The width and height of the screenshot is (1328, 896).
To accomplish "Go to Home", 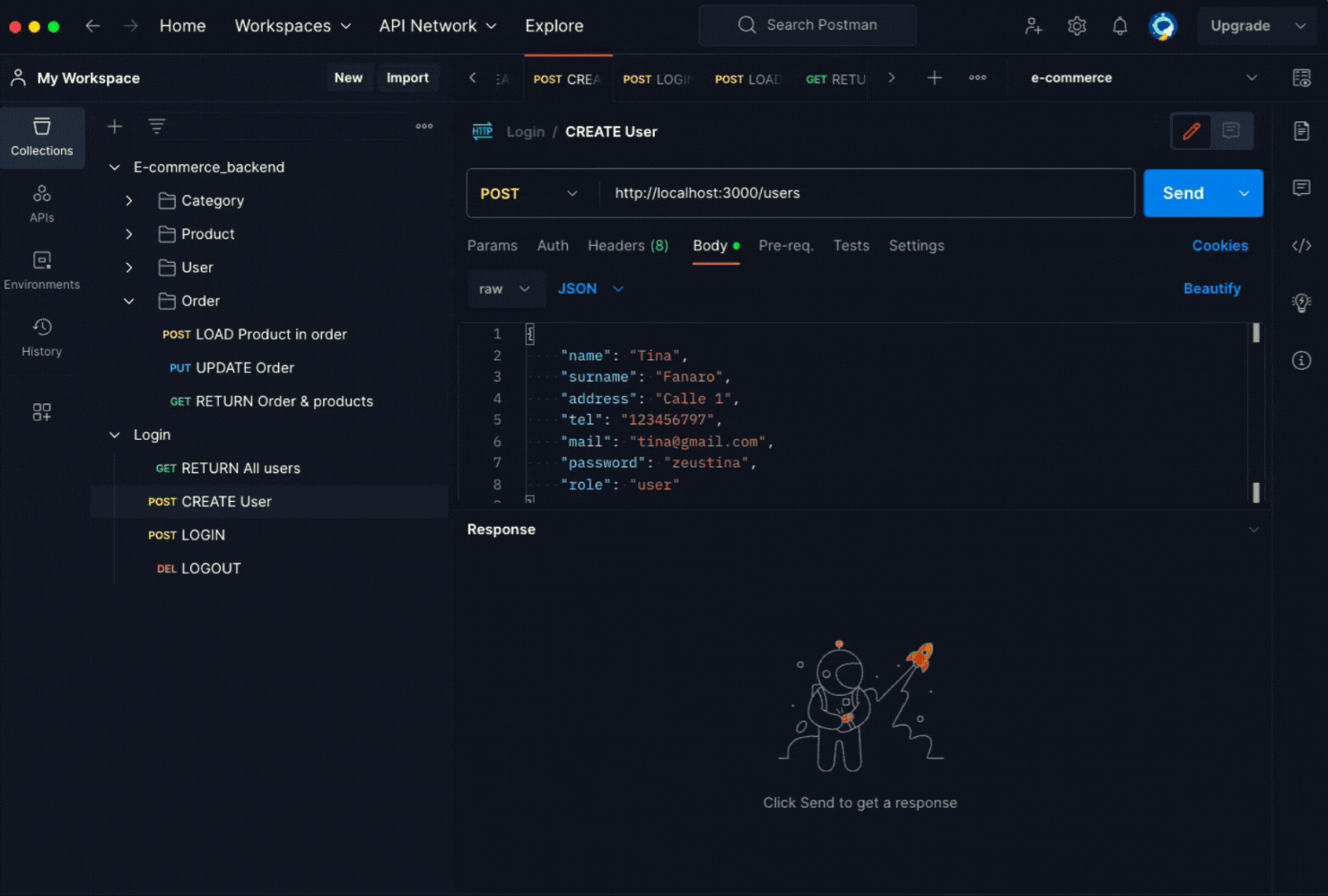I will [183, 26].
